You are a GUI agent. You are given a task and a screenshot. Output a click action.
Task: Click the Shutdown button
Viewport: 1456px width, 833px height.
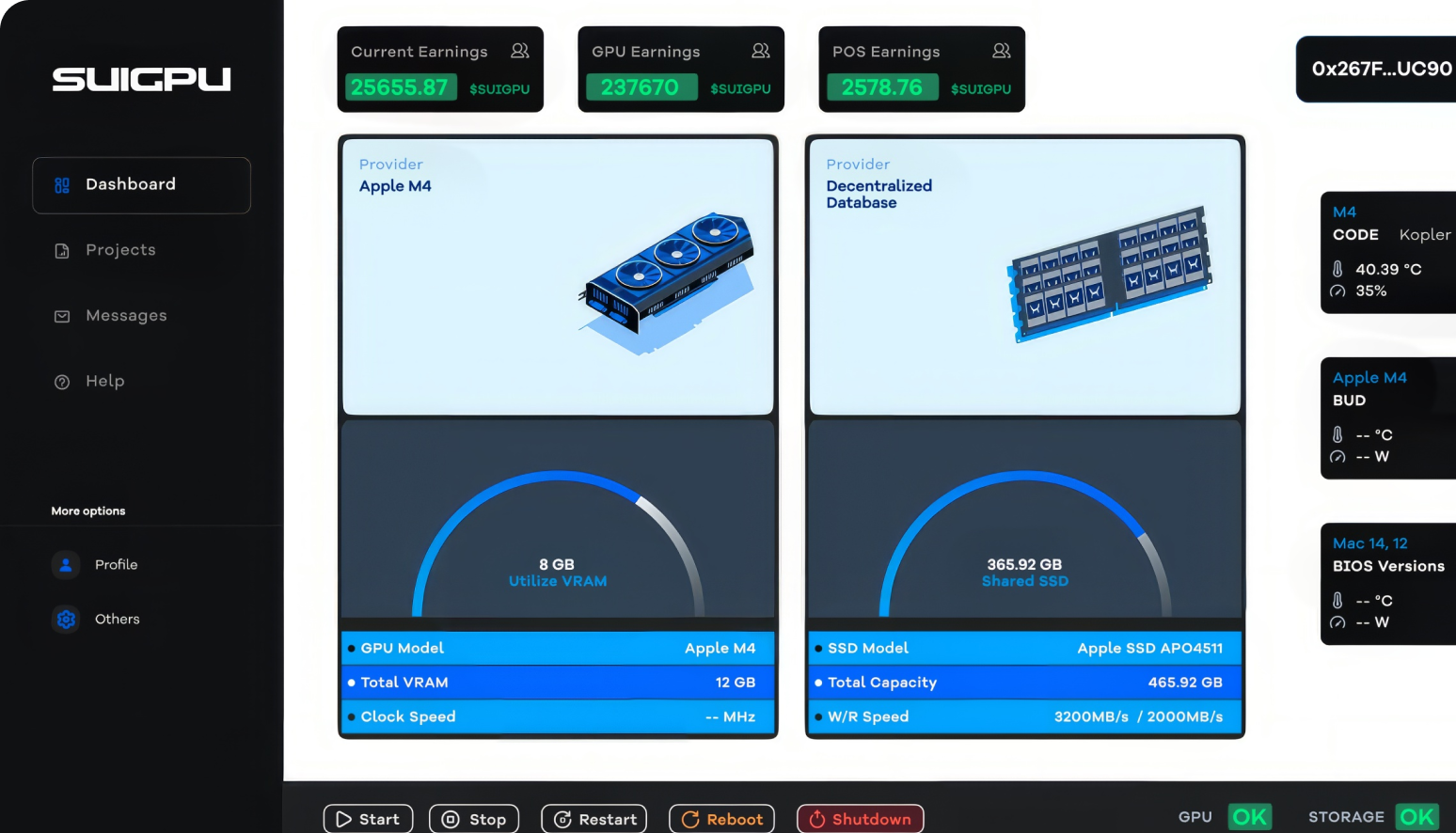point(861,819)
